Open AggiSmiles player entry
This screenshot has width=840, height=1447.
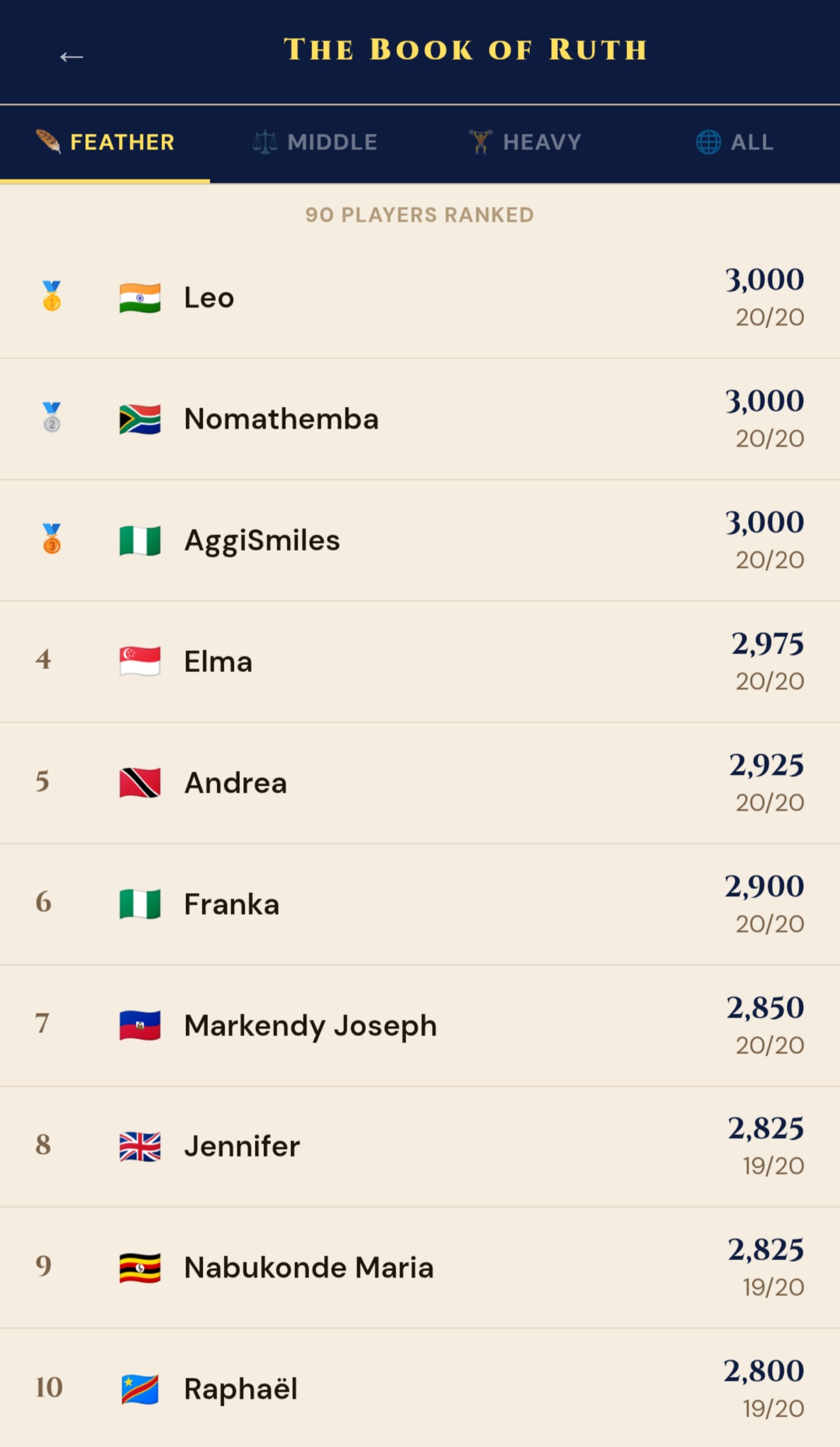262,540
